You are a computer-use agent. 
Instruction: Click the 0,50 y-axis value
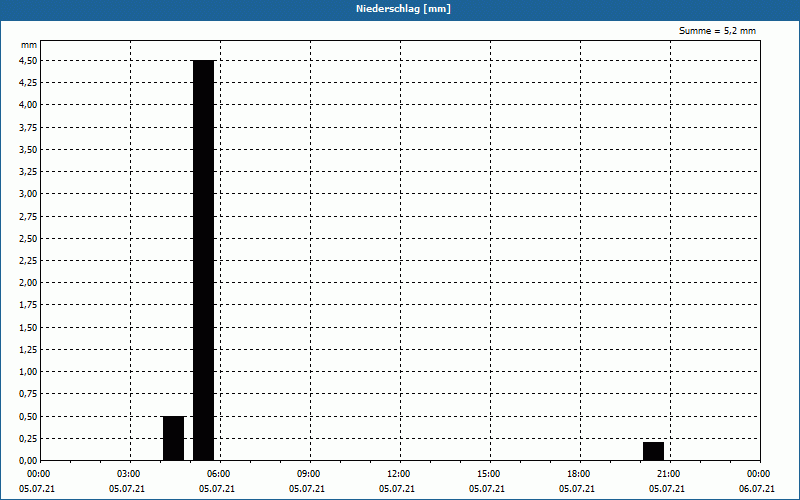(x=28, y=416)
